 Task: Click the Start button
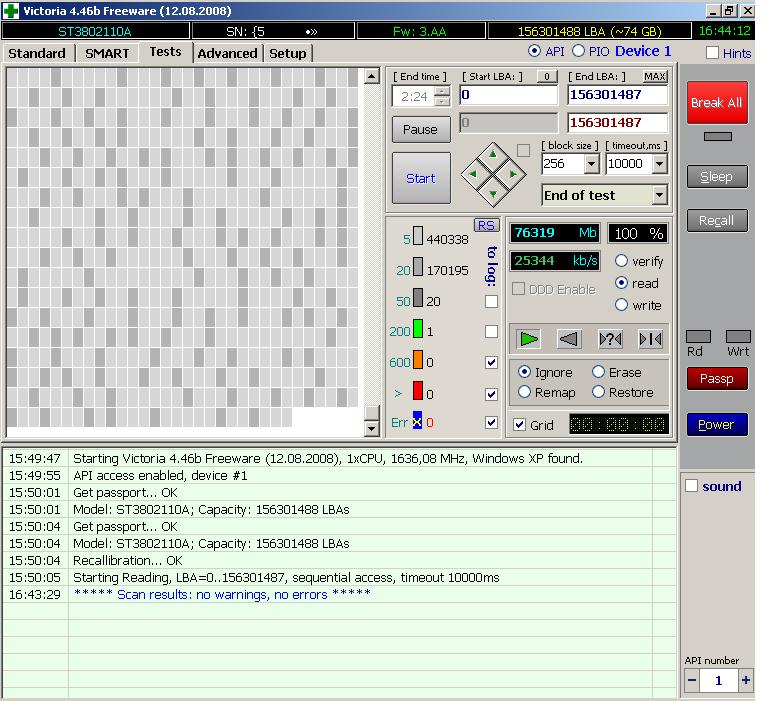coord(421,178)
